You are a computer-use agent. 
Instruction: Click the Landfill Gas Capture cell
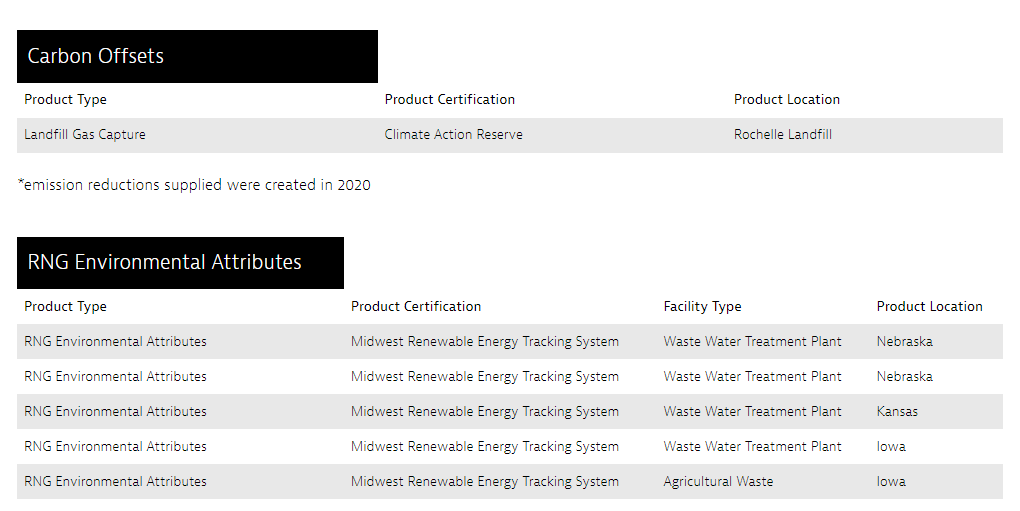[85, 135]
